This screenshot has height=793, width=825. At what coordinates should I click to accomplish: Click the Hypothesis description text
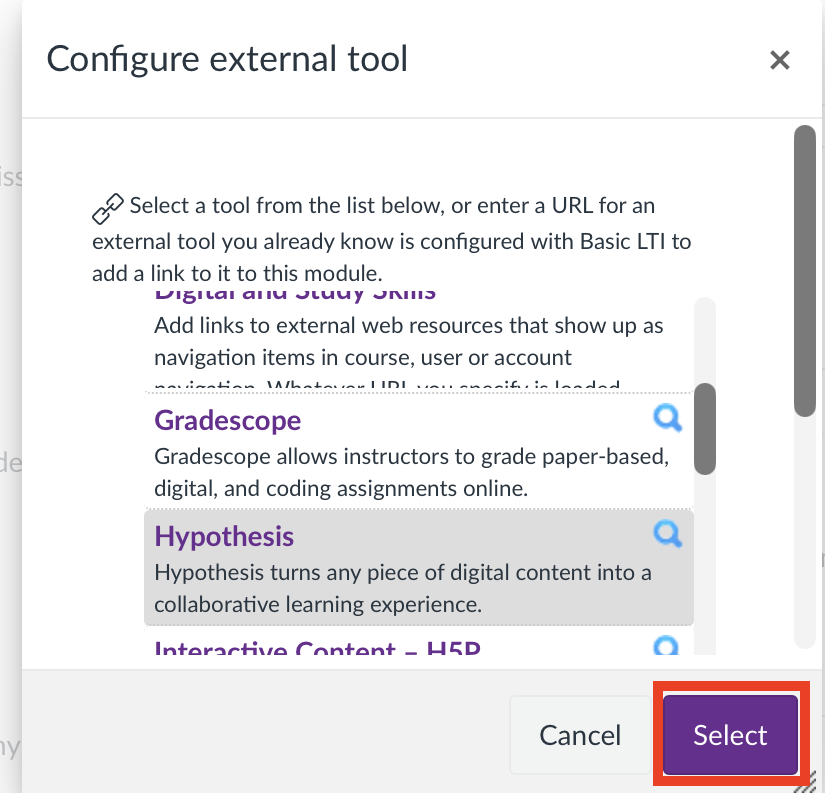pyautogui.click(x=402, y=588)
